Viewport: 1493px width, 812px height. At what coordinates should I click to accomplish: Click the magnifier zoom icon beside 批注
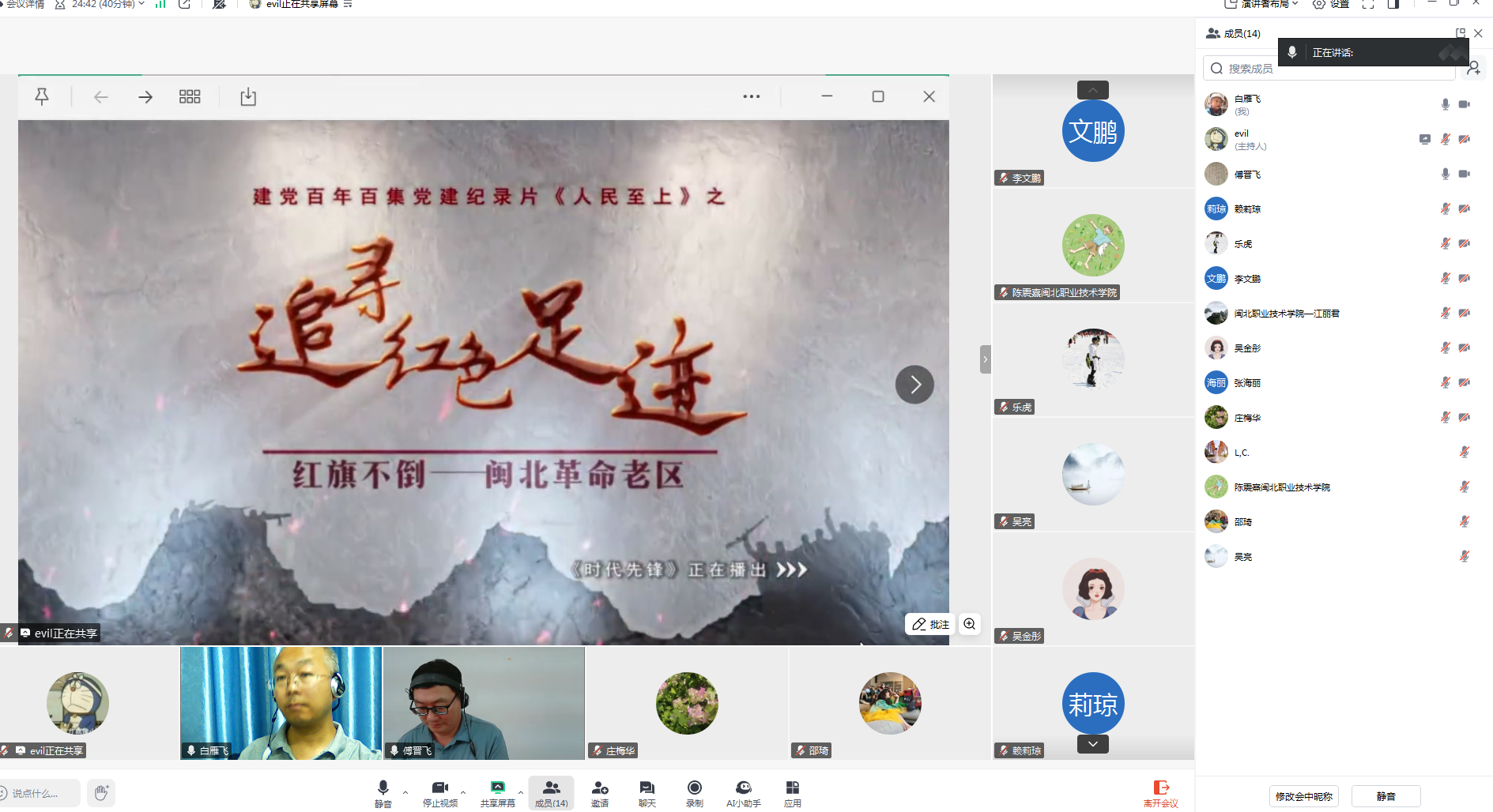click(970, 624)
